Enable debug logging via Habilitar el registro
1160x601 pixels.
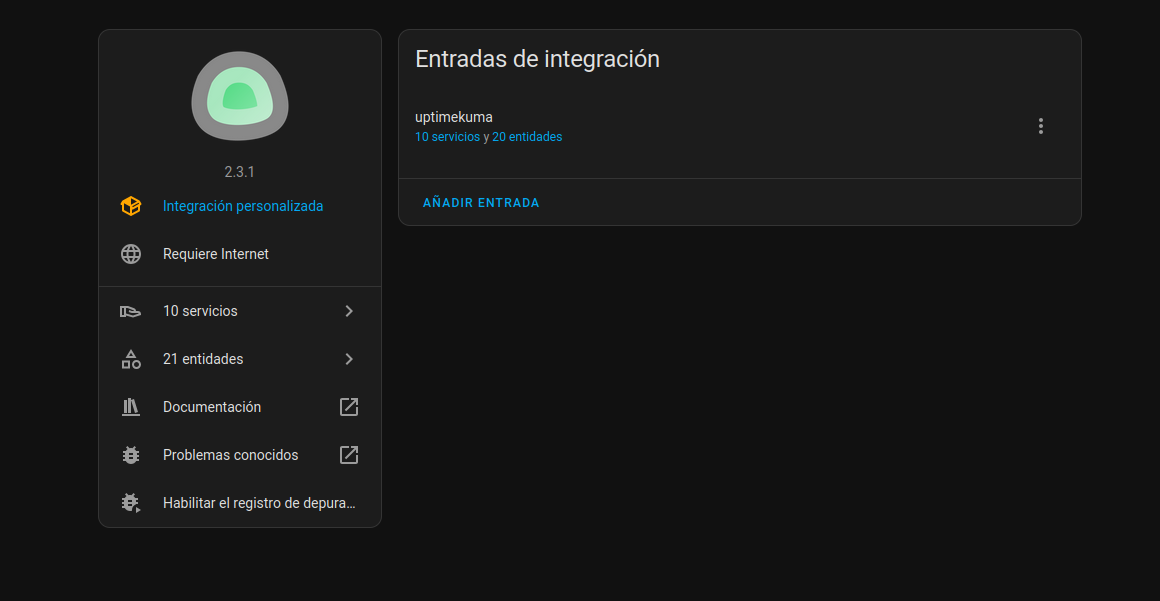259,503
